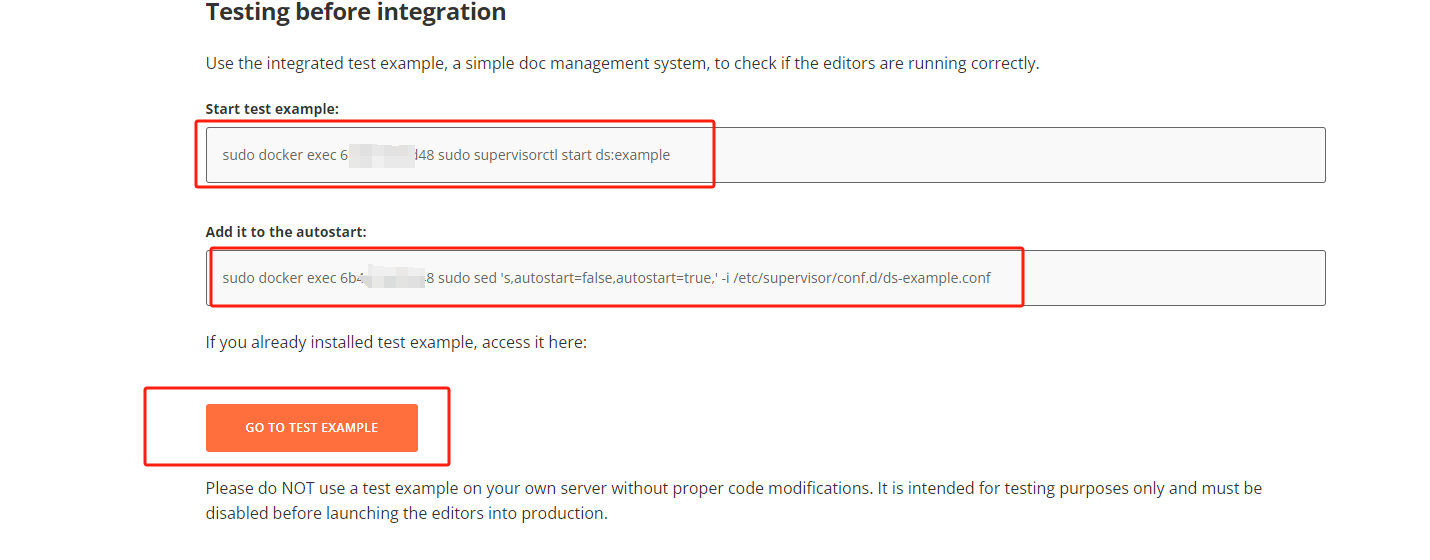Click the "Testing before integration" heading
This screenshot has height=560, width=1430.
click(x=356, y=13)
